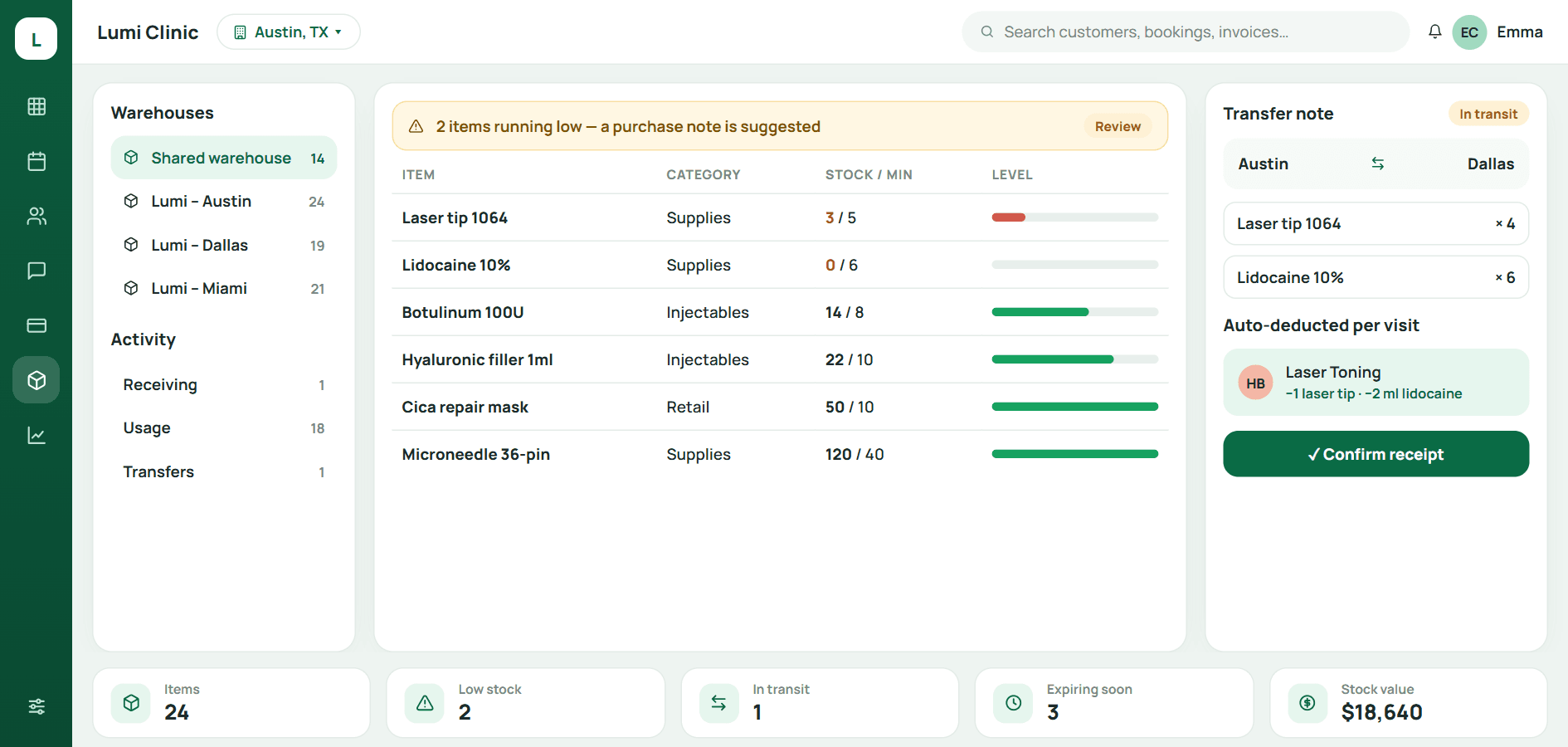This screenshot has width=1568, height=747.
Task: Click the Lidocaine 10% item name in table
Action: (456, 265)
